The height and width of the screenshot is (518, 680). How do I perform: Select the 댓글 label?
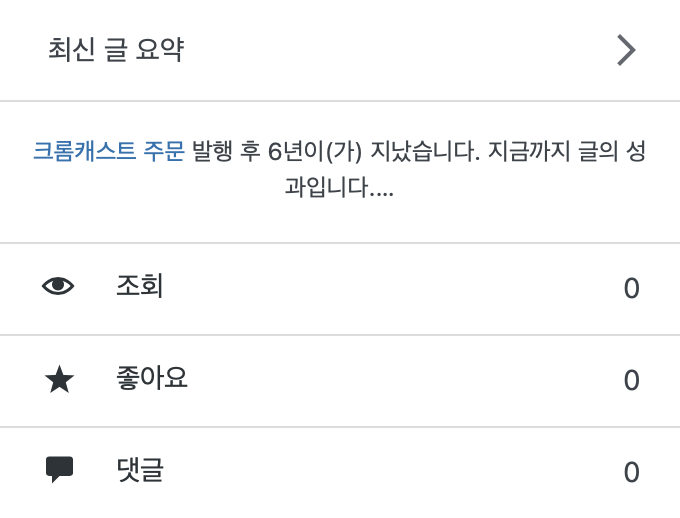[140, 470]
